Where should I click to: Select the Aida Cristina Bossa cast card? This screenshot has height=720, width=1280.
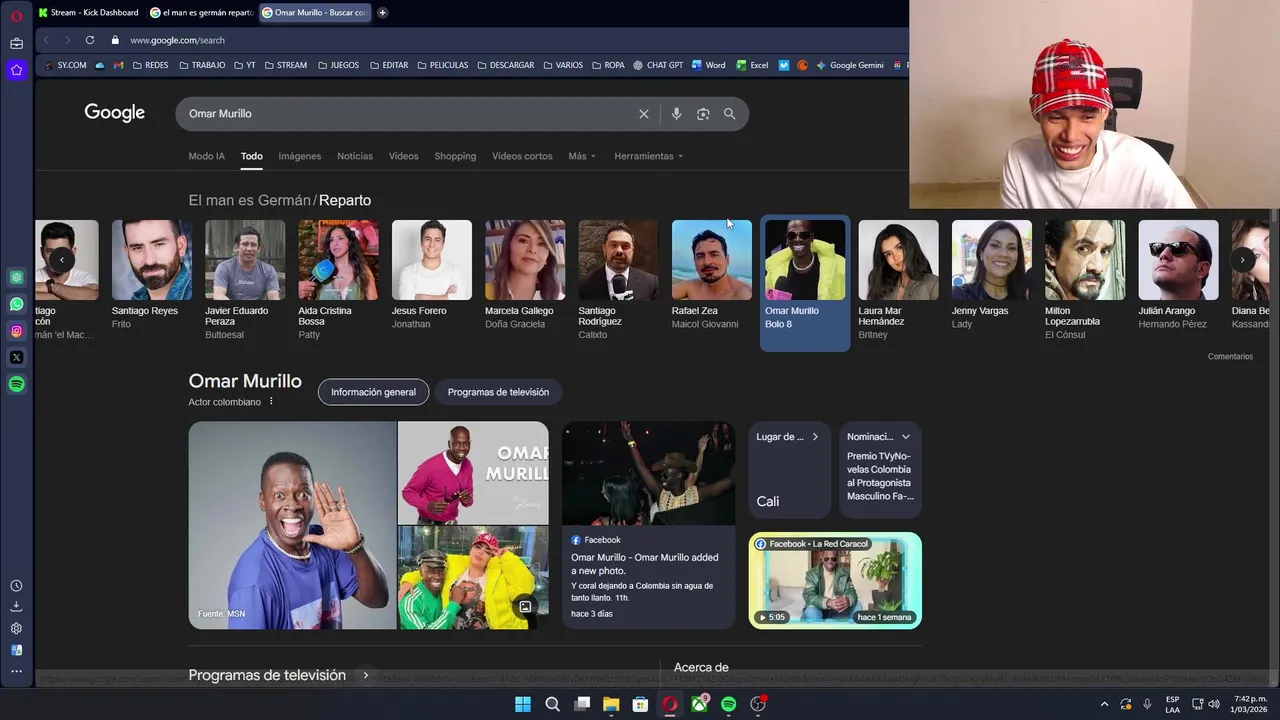click(338, 281)
